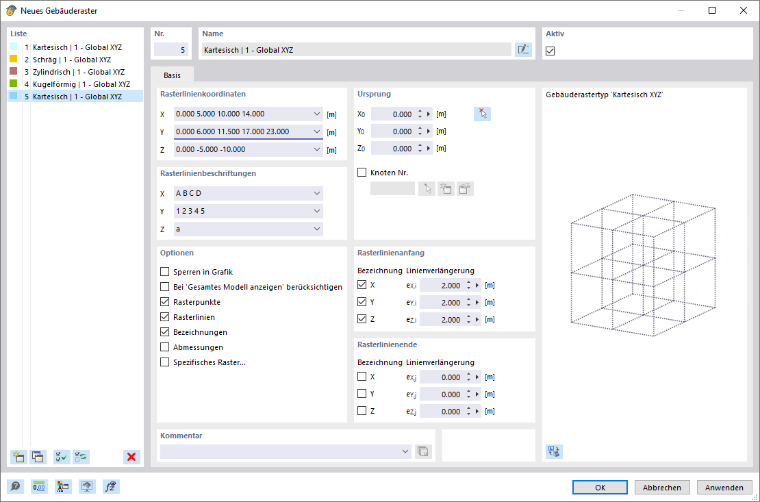
Task: Open the Z labels dropdown showing a
Action: tap(317, 229)
